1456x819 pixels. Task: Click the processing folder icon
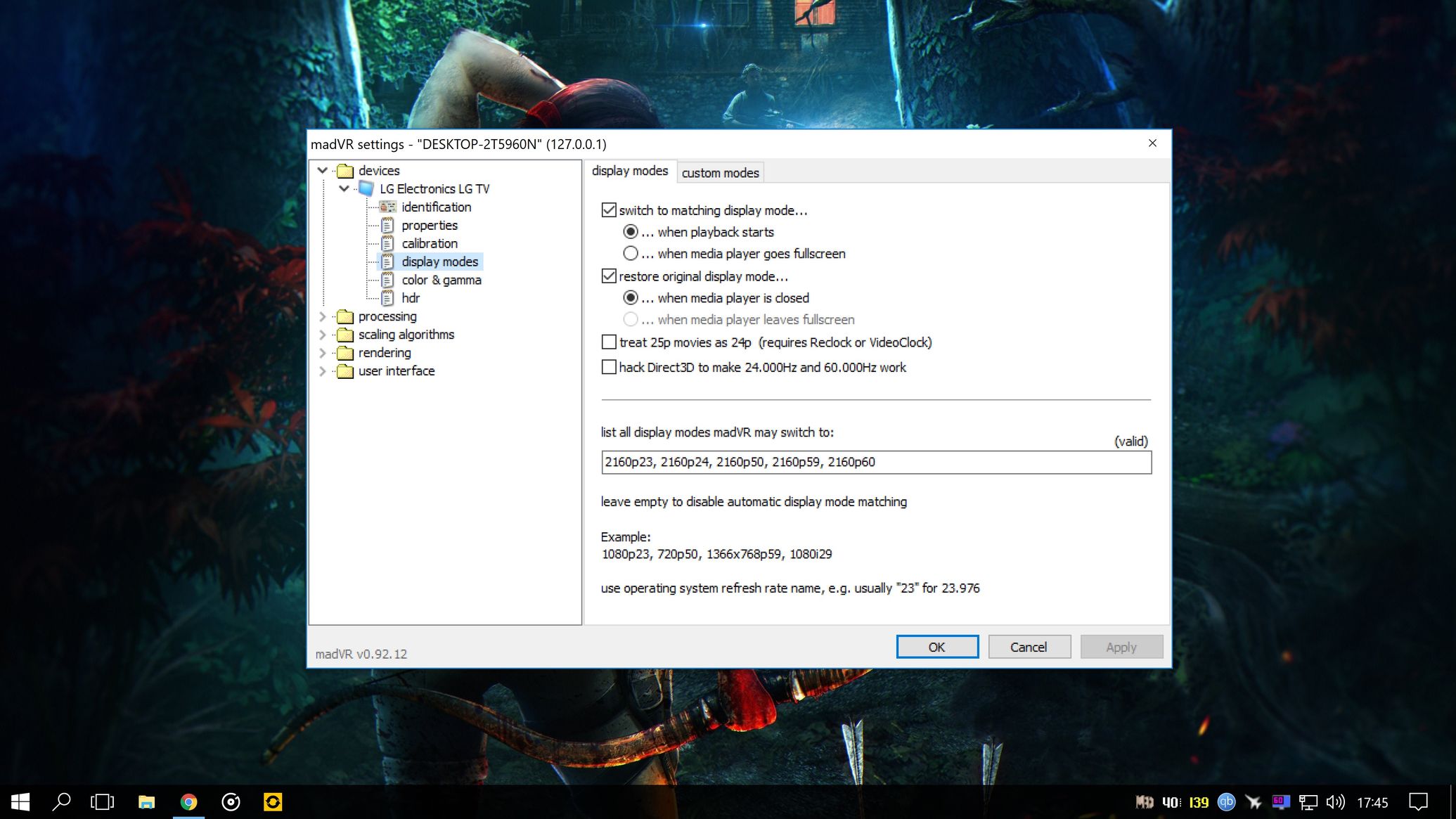pos(345,316)
